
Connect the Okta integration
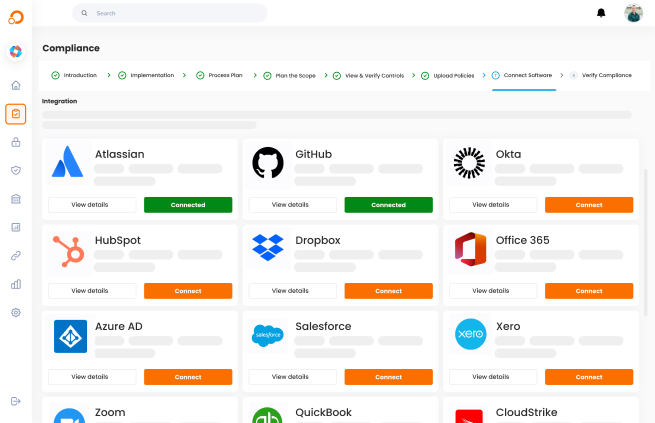(588, 205)
